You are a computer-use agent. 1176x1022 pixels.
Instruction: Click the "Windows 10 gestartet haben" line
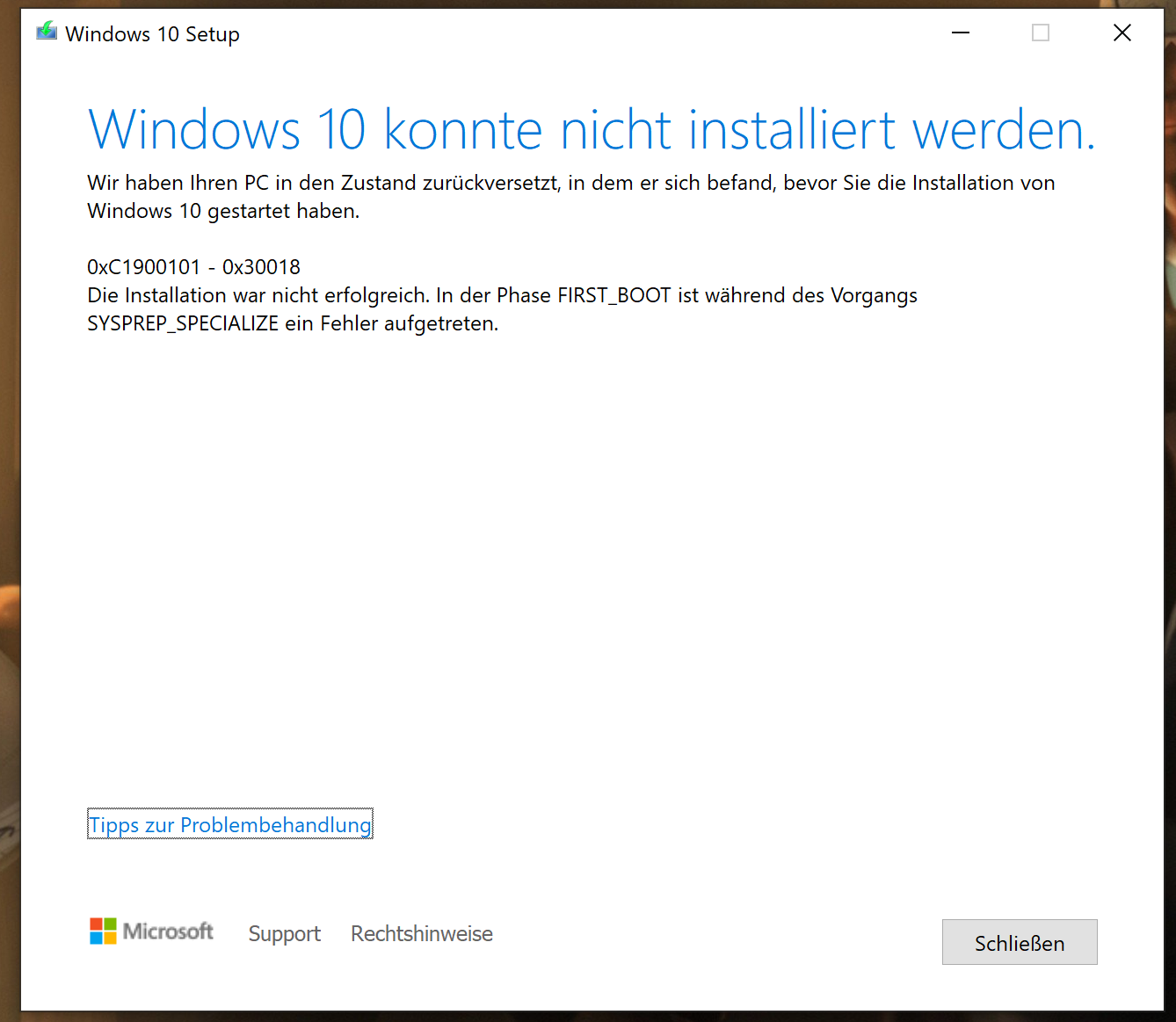pos(223,211)
